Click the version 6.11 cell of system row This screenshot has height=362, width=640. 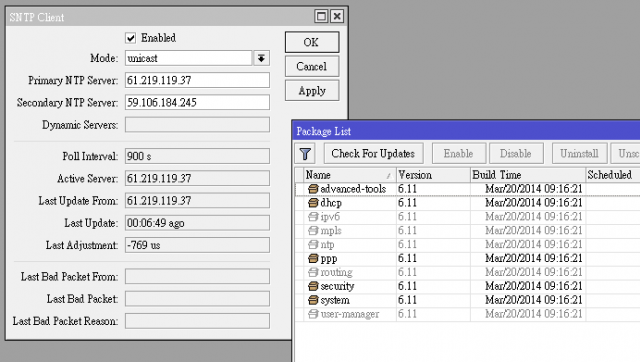(x=433, y=300)
